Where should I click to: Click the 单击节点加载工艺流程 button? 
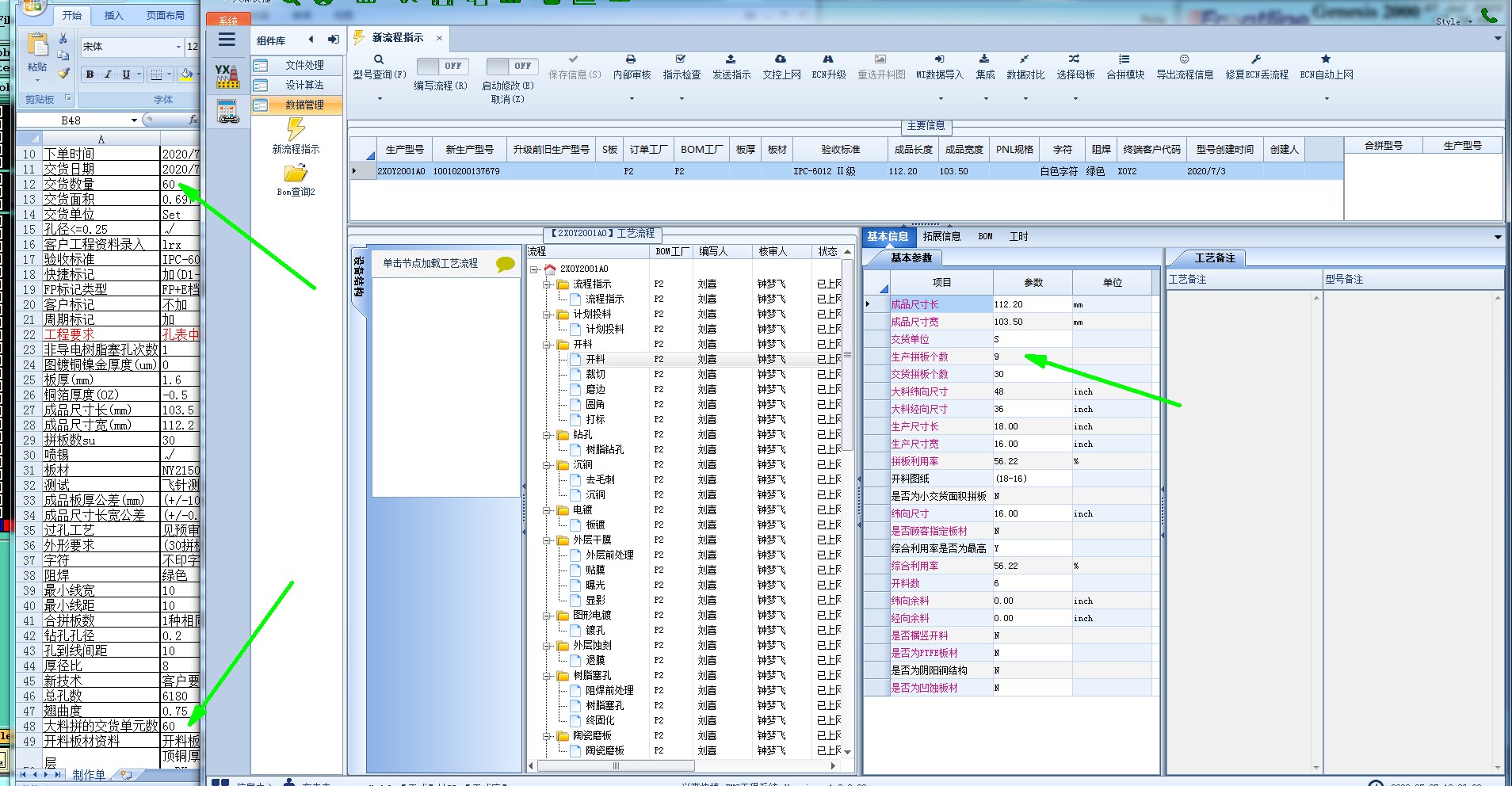pos(430,263)
